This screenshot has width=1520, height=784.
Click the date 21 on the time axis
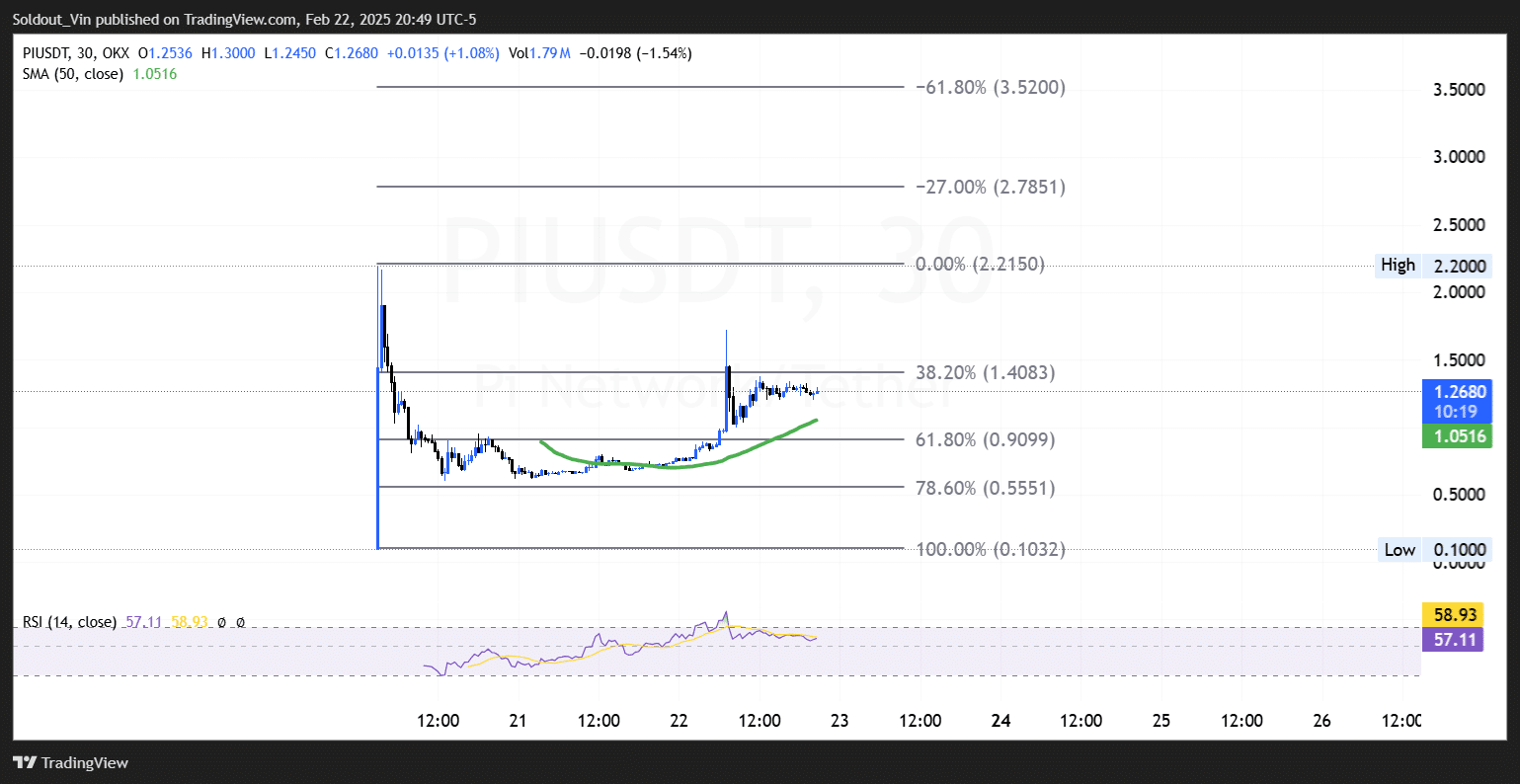tap(520, 722)
